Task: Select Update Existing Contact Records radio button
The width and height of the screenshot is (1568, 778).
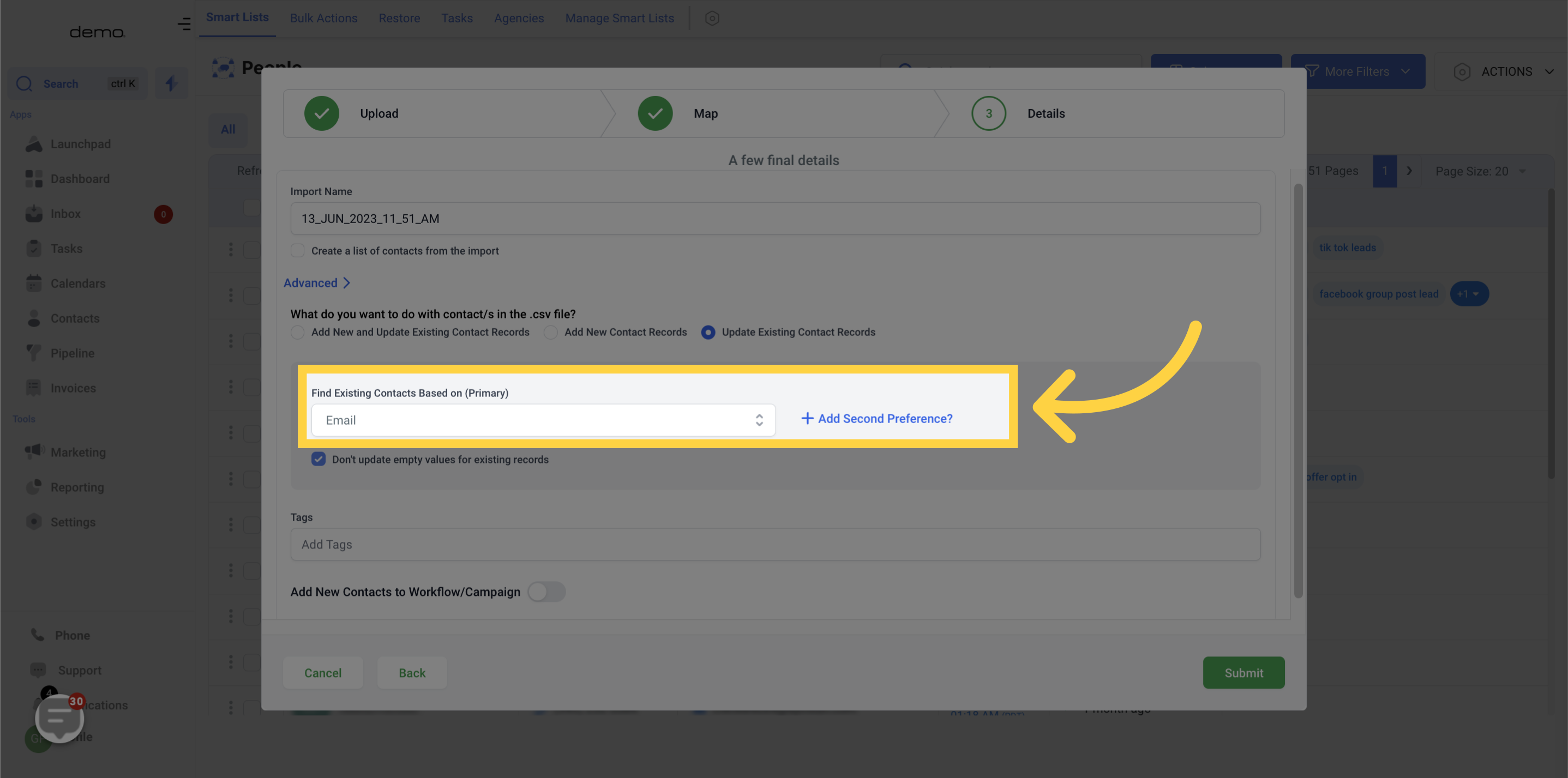Action: point(707,332)
